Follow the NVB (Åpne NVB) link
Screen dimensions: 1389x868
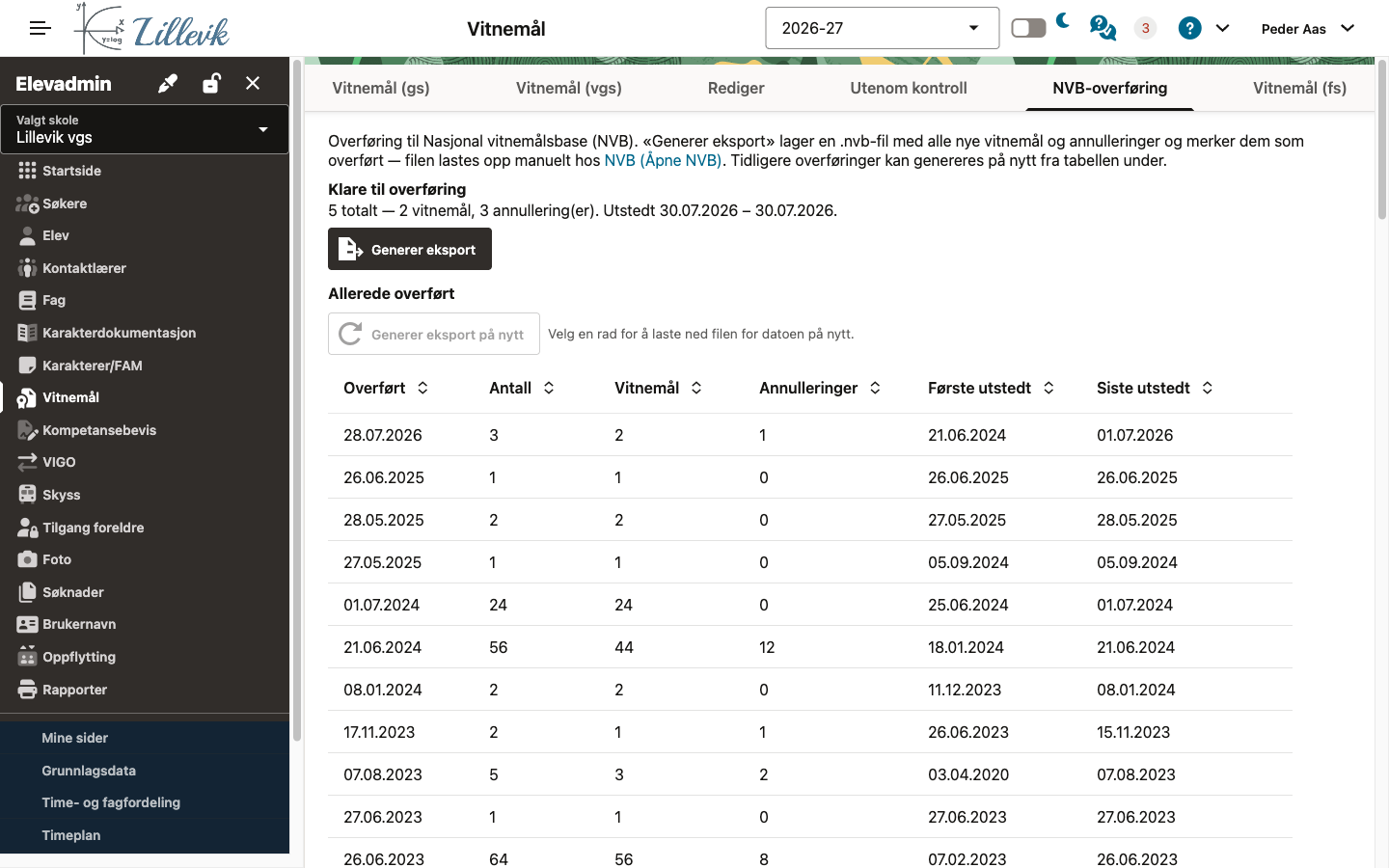[663, 160]
